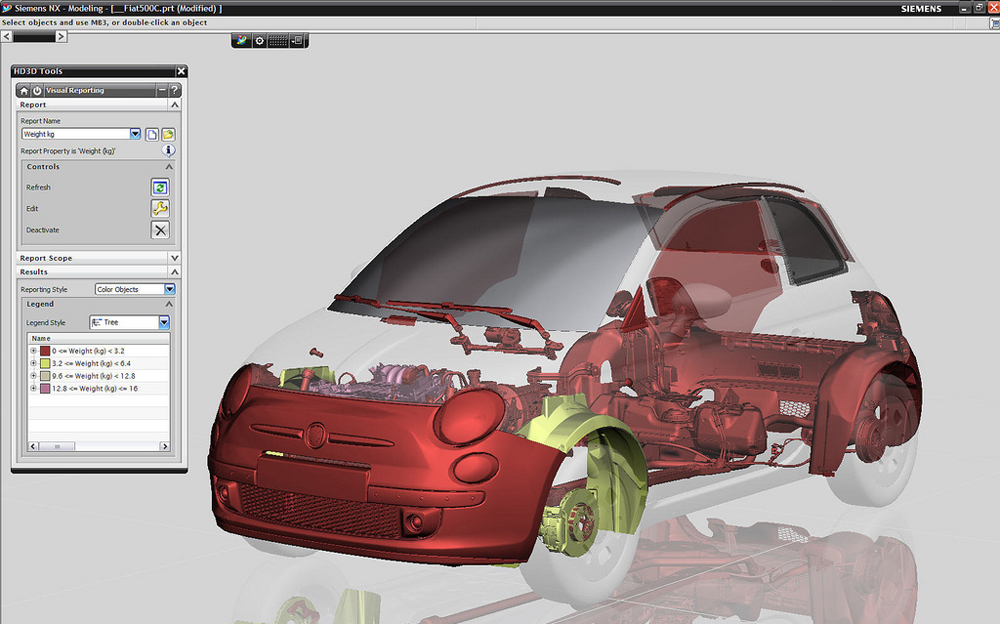
Task: Minimize the Siemens NX window
Action: 964,8
